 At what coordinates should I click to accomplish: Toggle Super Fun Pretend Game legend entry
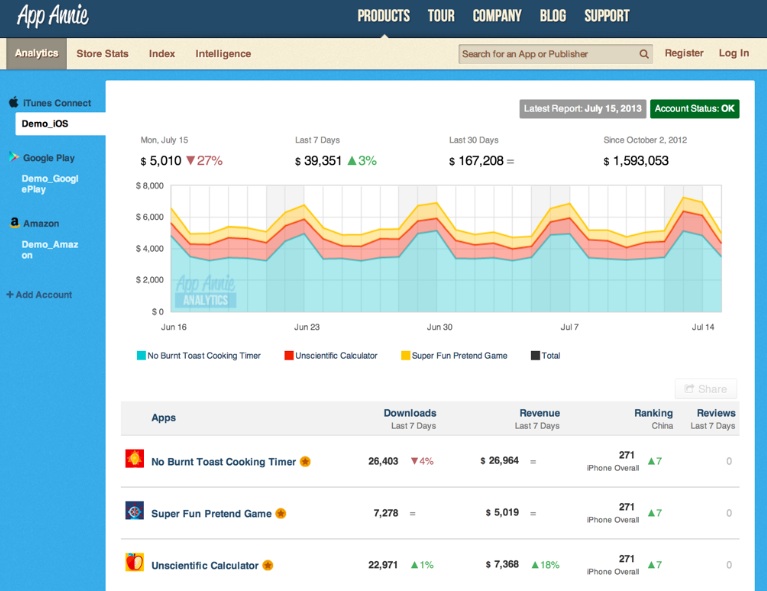pyautogui.click(x=405, y=355)
